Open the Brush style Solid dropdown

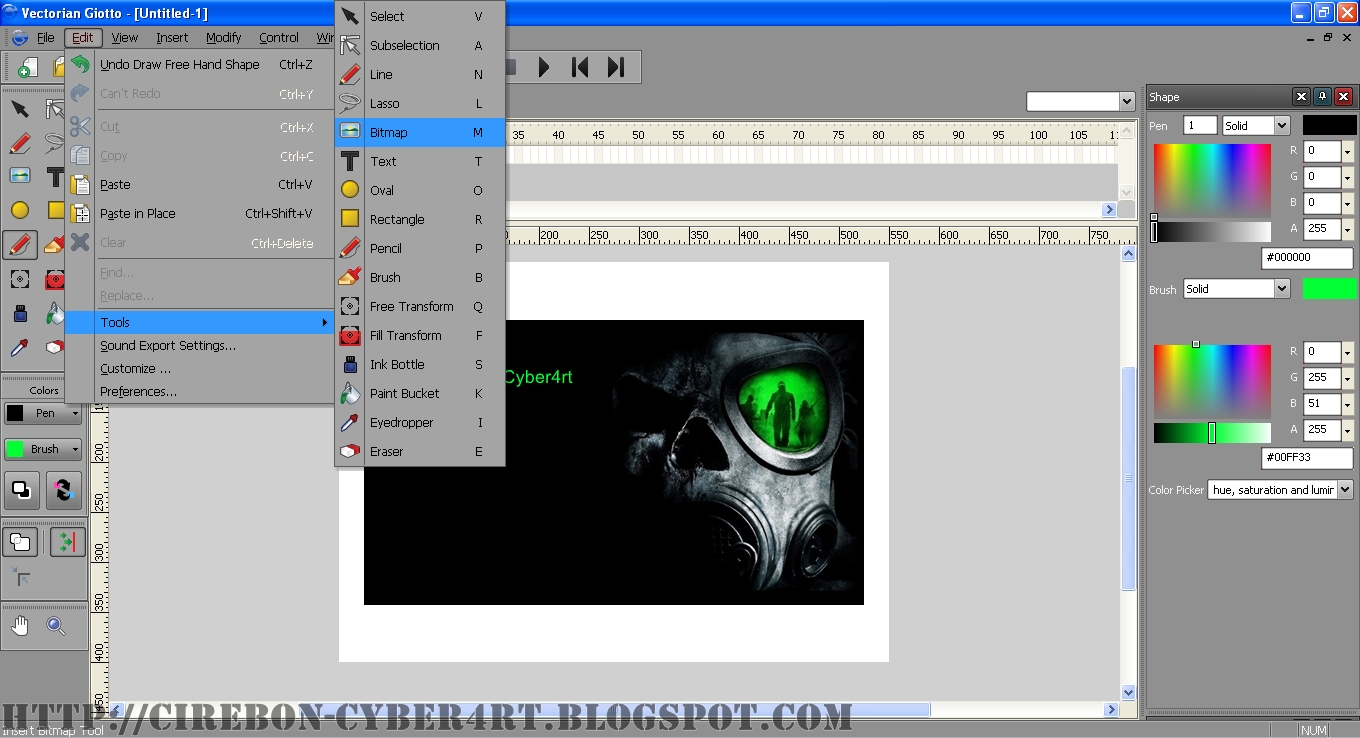[1235, 289]
